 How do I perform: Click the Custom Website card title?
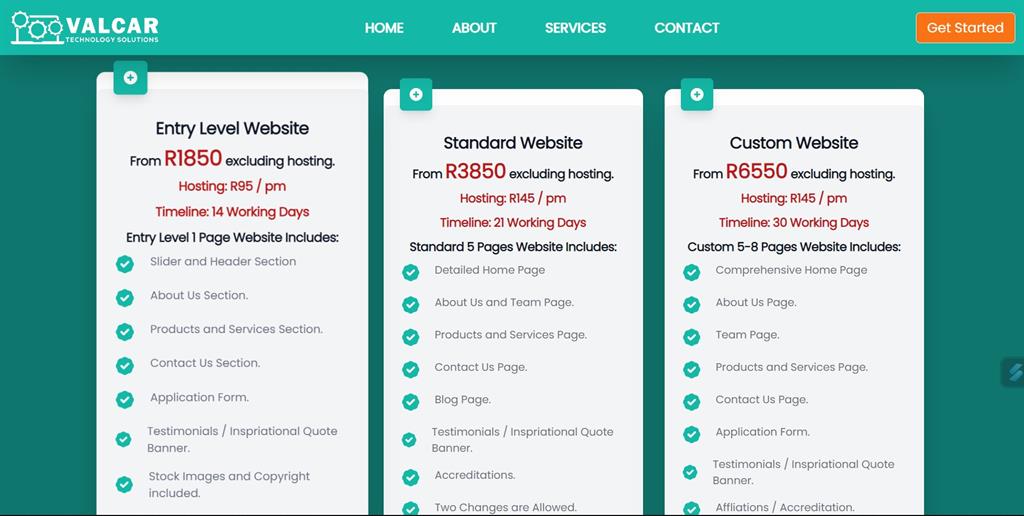(x=794, y=143)
